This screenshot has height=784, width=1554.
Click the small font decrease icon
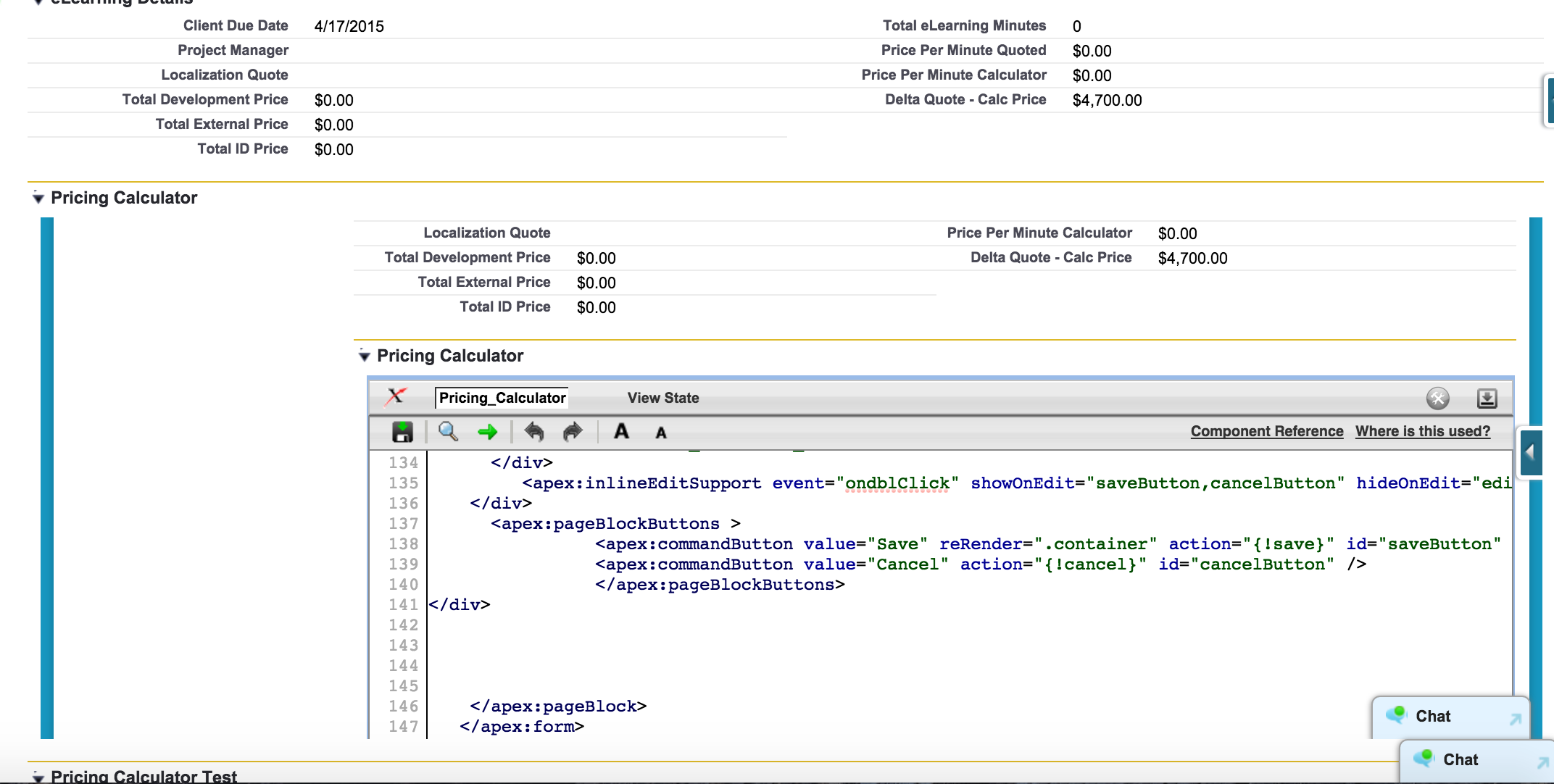[659, 432]
